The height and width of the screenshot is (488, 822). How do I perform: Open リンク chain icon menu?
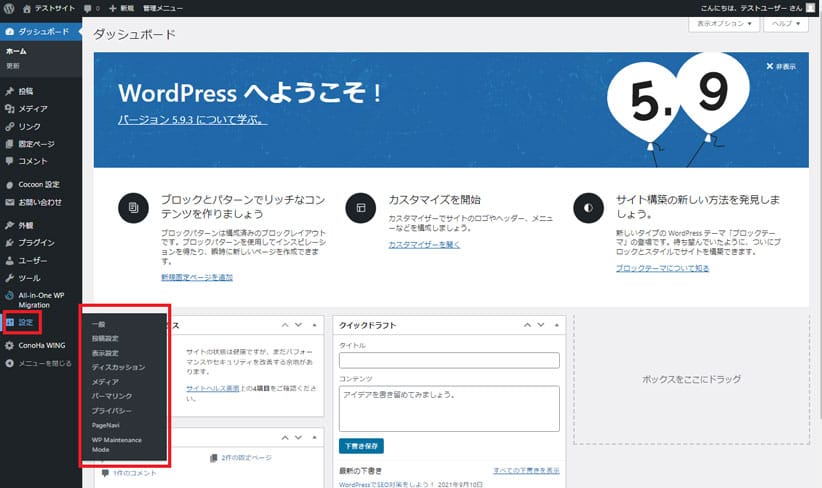[x=9, y=126]
